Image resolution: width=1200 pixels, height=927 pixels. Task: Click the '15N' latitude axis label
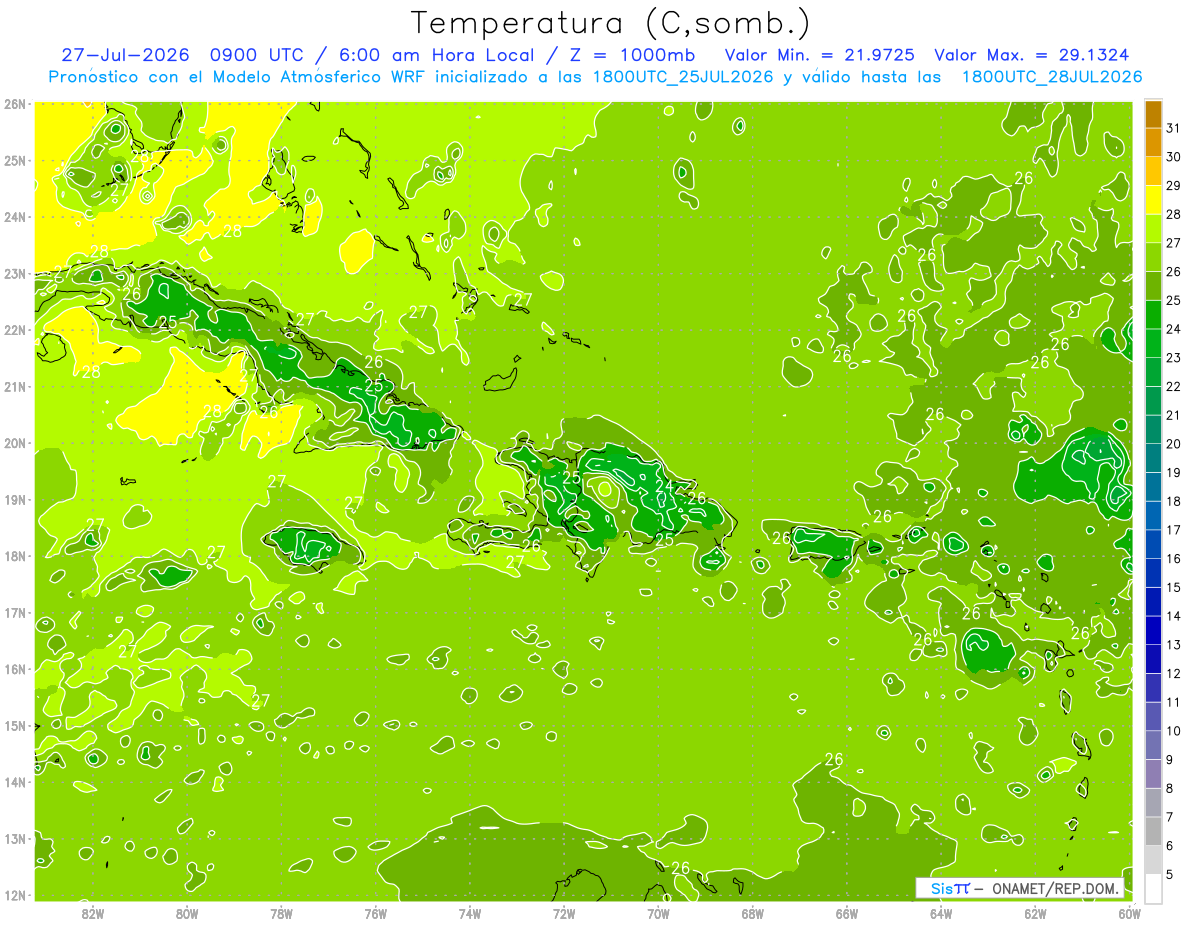click(x=15, y=725)
